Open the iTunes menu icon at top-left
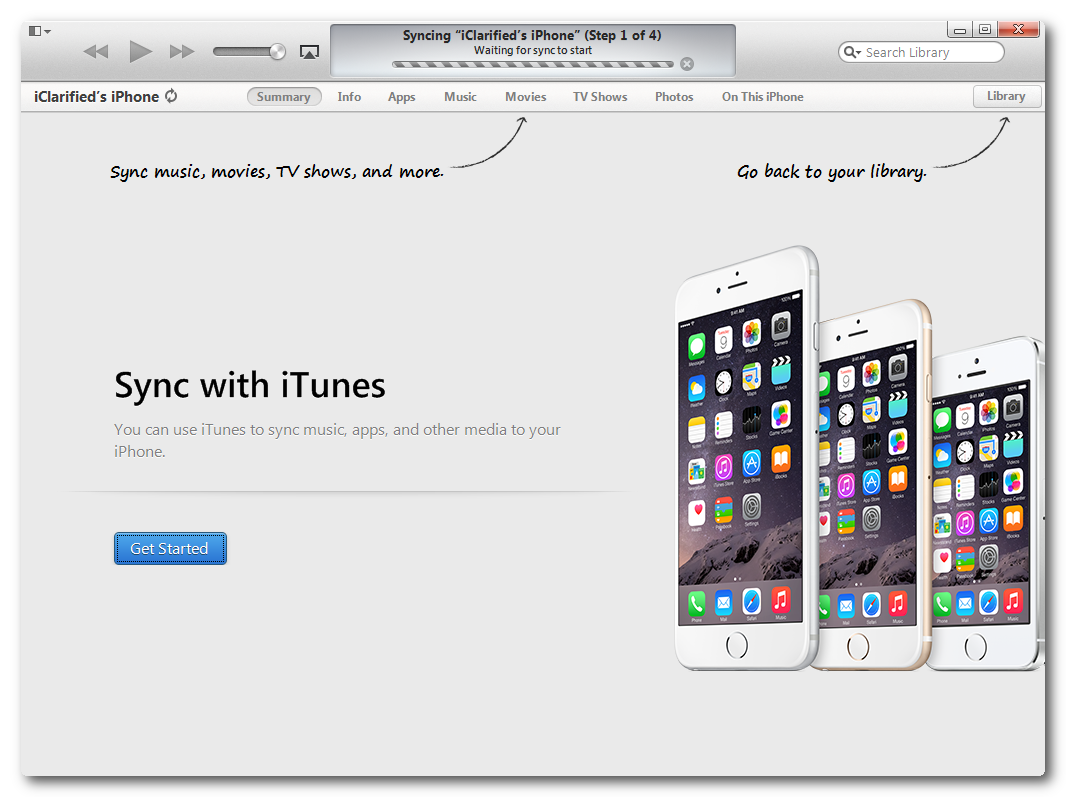The image size is (1066, 797). pyautogui.click(x=39, y=31)
